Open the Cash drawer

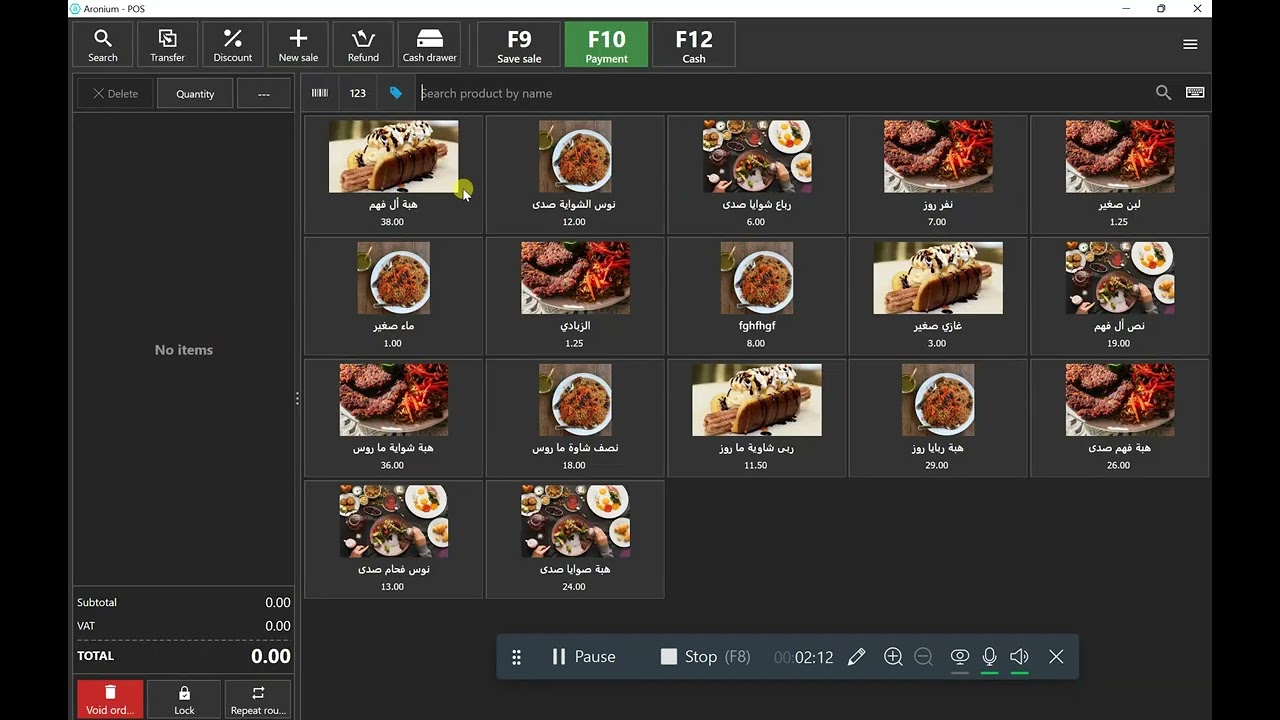(x=429, y=45)
